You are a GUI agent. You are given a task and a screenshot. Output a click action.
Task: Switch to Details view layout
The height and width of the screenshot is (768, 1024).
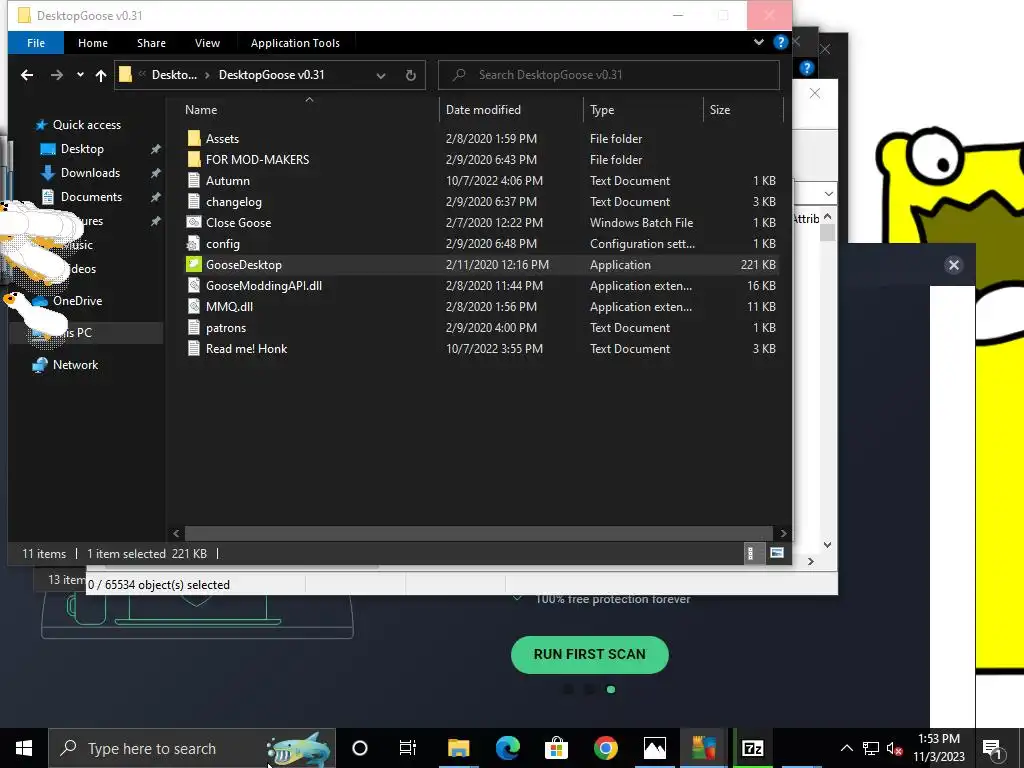[751, 554]
